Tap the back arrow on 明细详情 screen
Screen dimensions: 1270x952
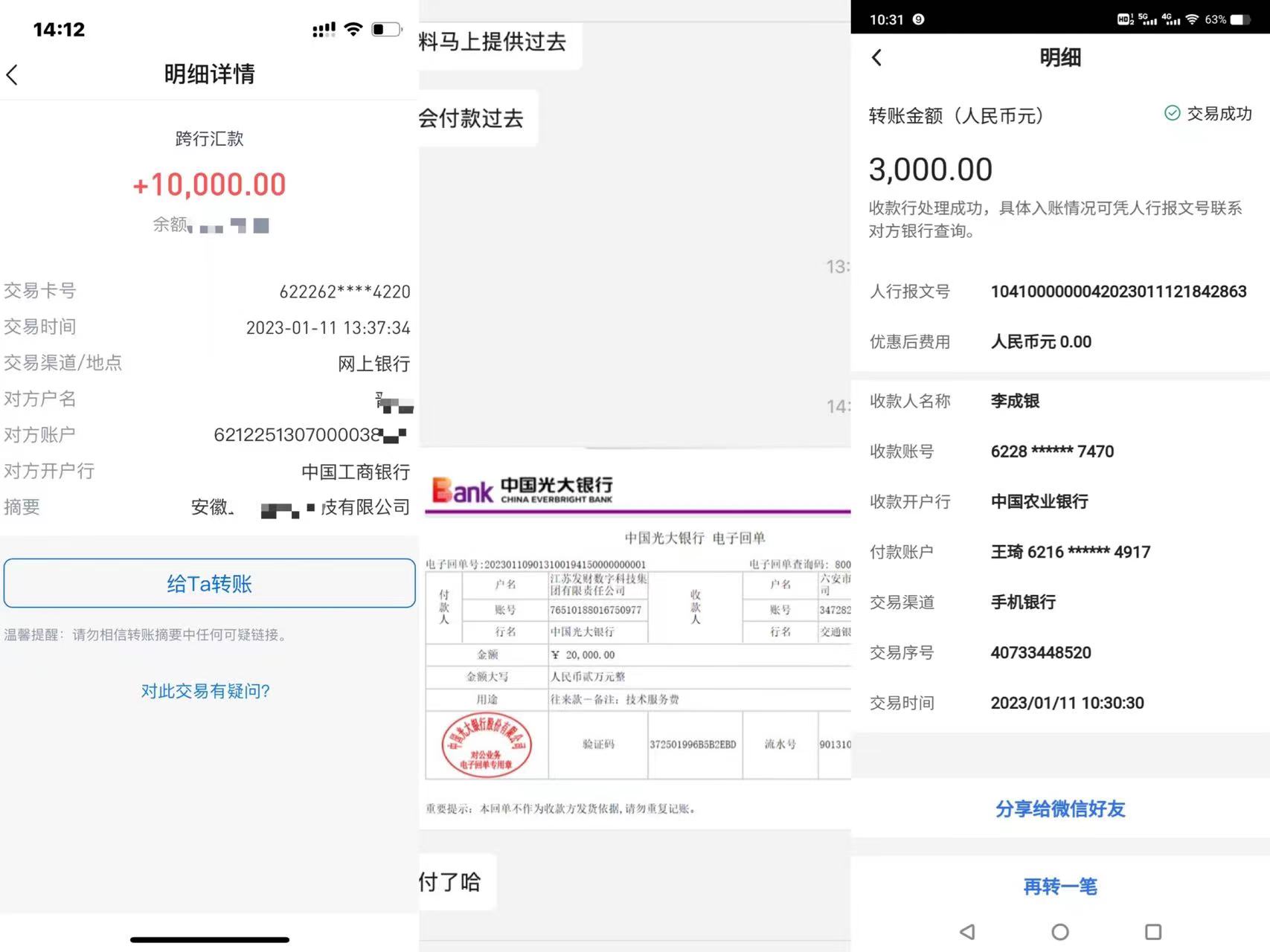(x=13, y=74)
